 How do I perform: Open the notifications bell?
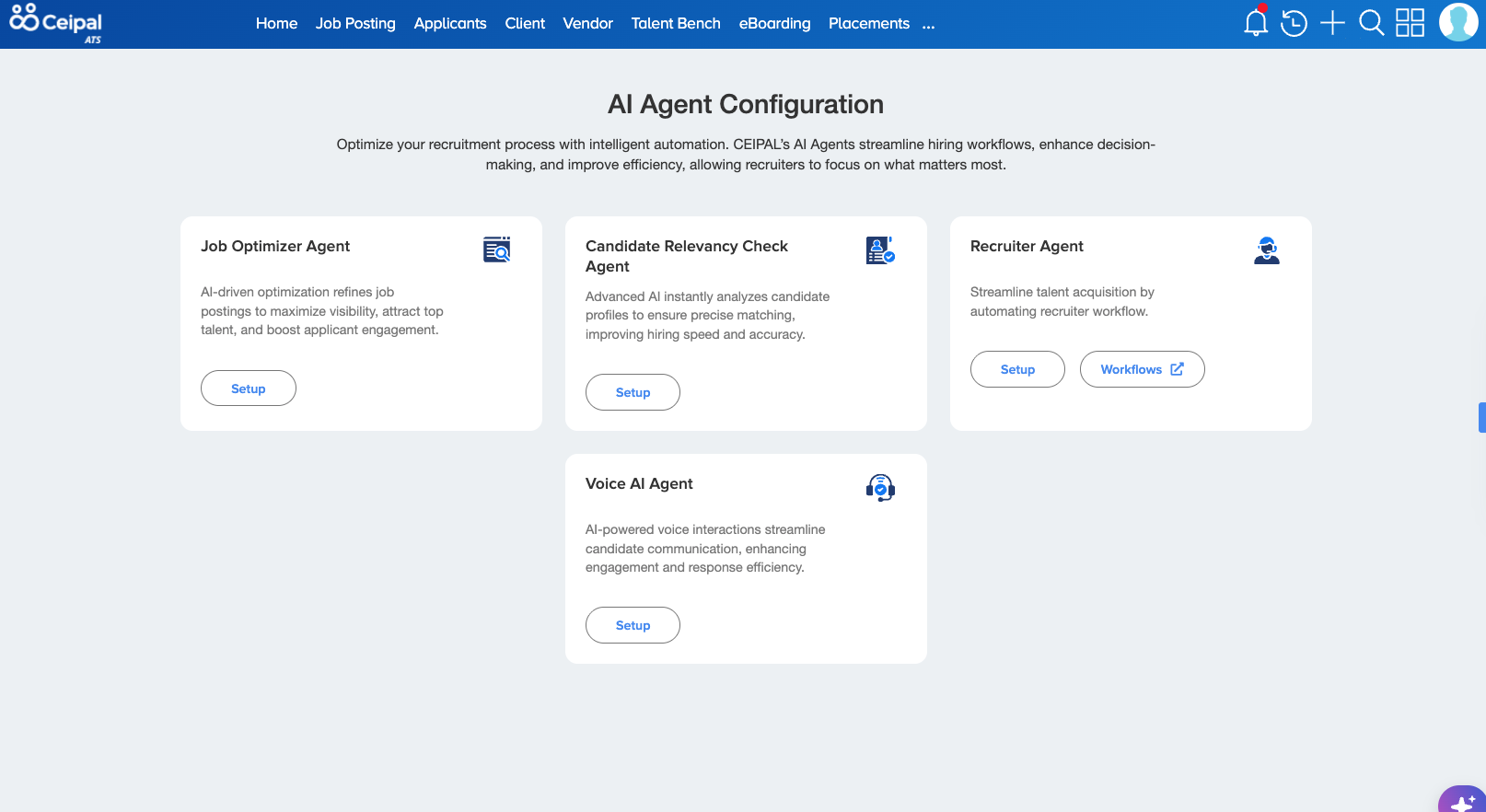point(1256,22)
